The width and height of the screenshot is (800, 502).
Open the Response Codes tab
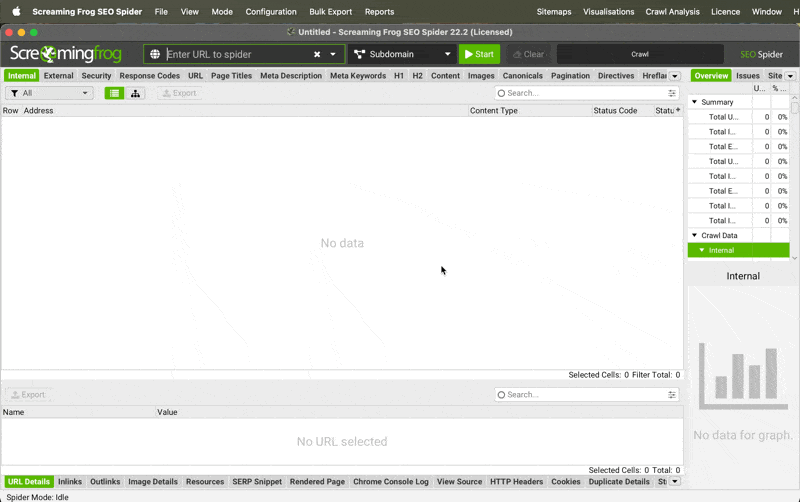[x=149, y=76]
